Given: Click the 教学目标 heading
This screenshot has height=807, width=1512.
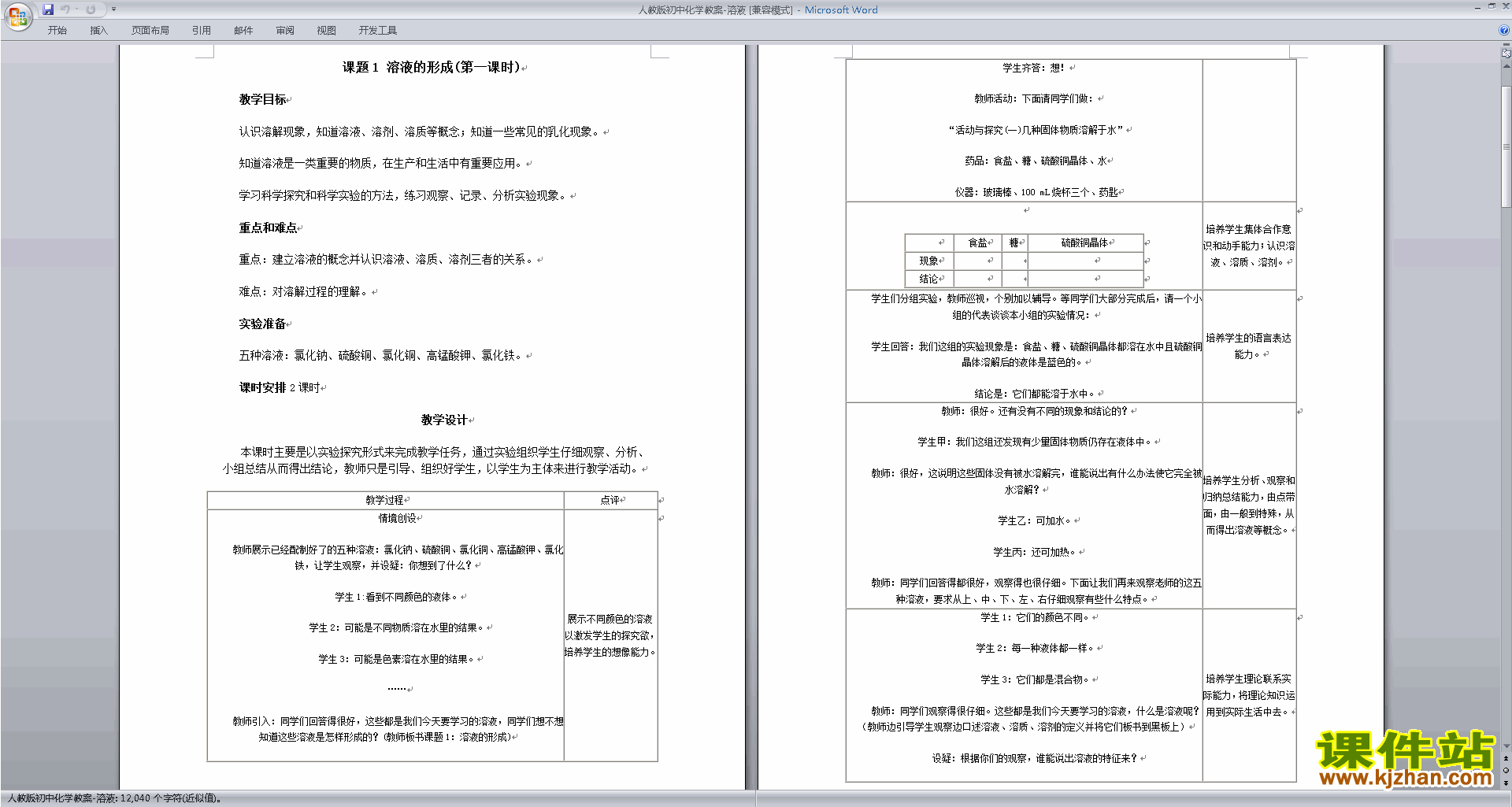Looking at the screenshot, I should [263, 100].
